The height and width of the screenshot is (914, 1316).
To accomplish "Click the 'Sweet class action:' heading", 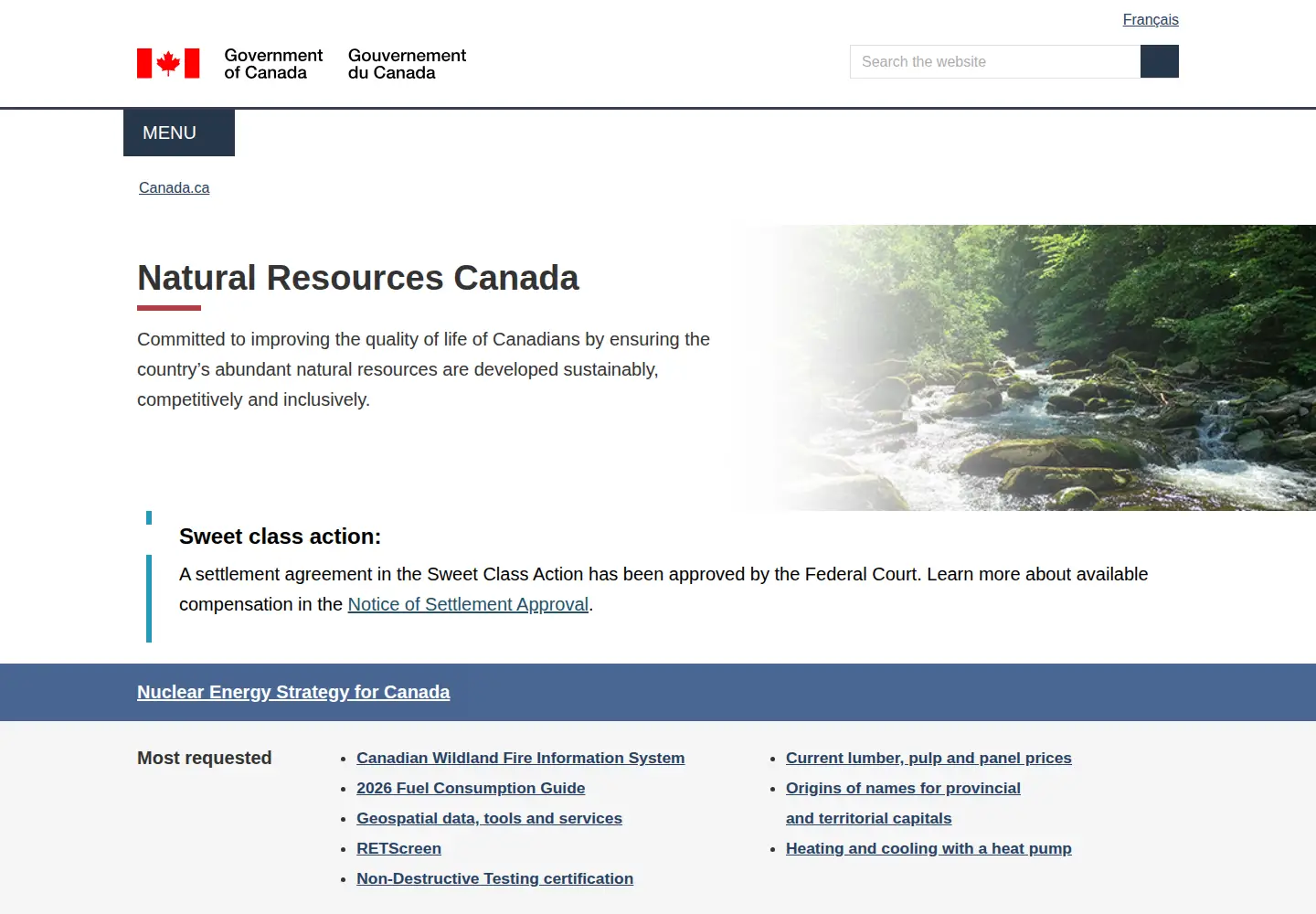I will coord(280,537).
